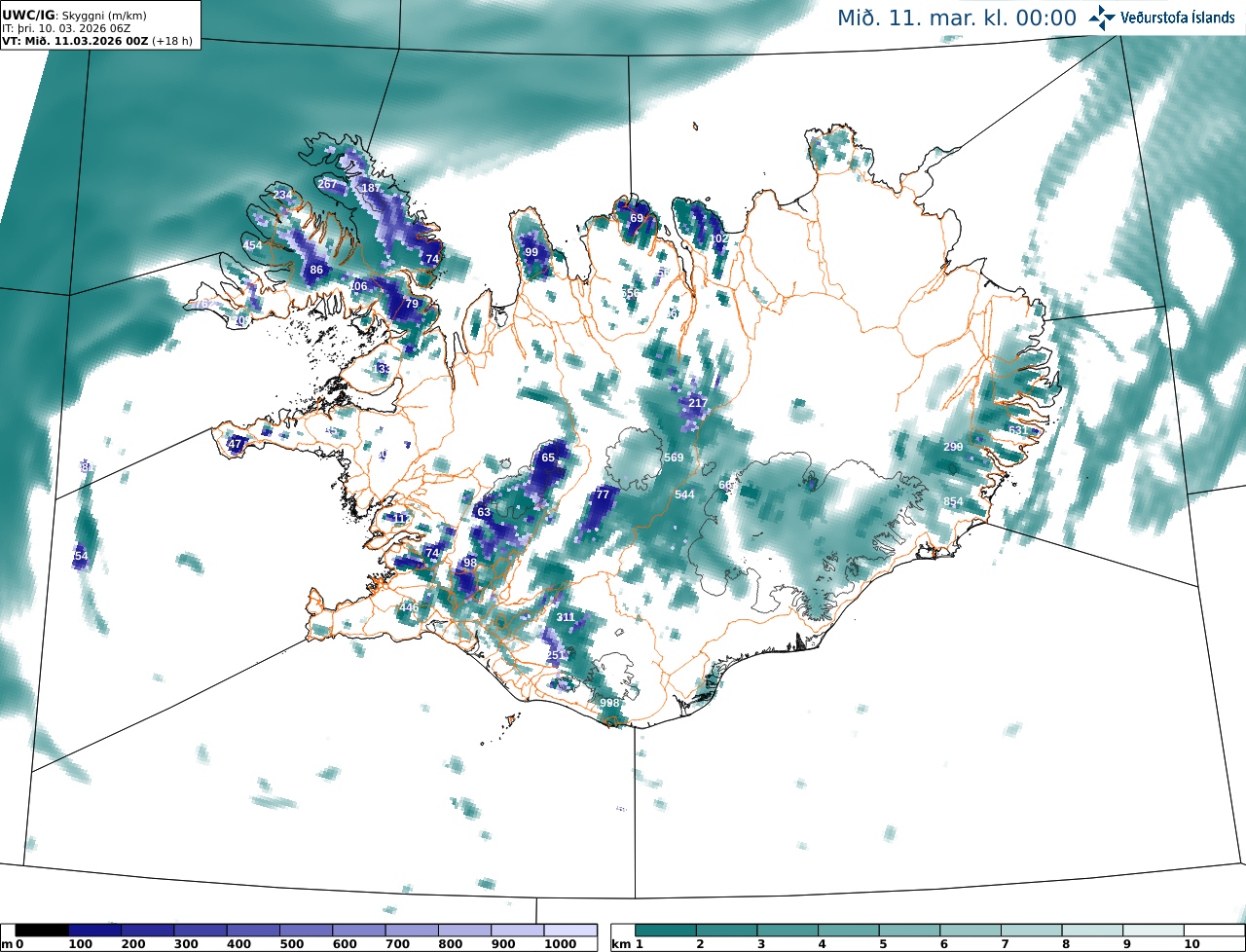
Task: Click the 700–800 m legend color swatch
Action: coord(412,932)
